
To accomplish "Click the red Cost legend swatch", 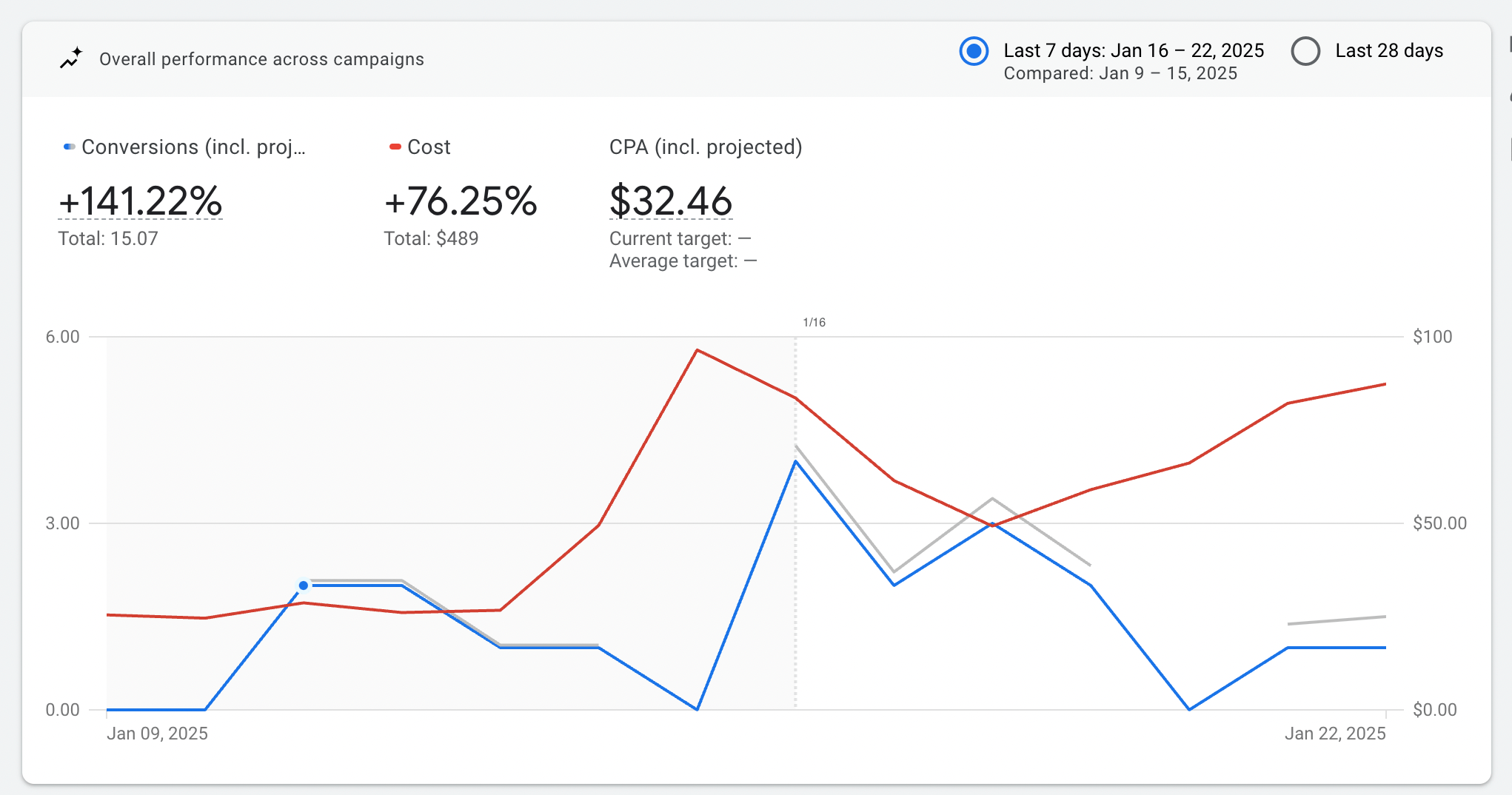I will pyautogui.click(x=395, y=147).
